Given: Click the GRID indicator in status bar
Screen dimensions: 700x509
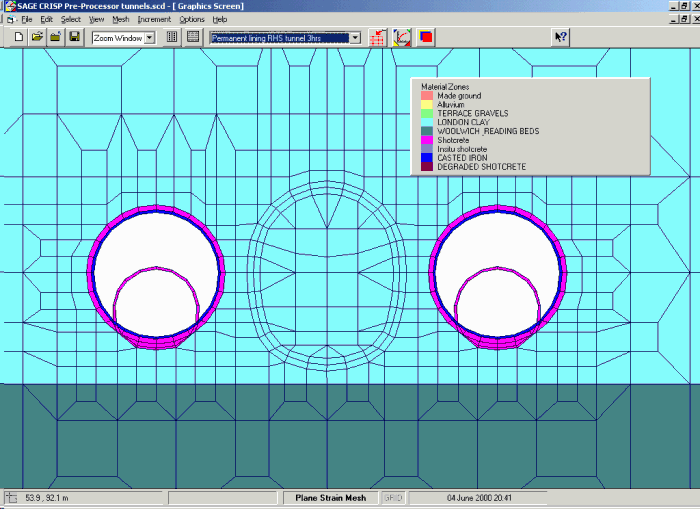Looking at the screenshot, I should tap(393, 498).
